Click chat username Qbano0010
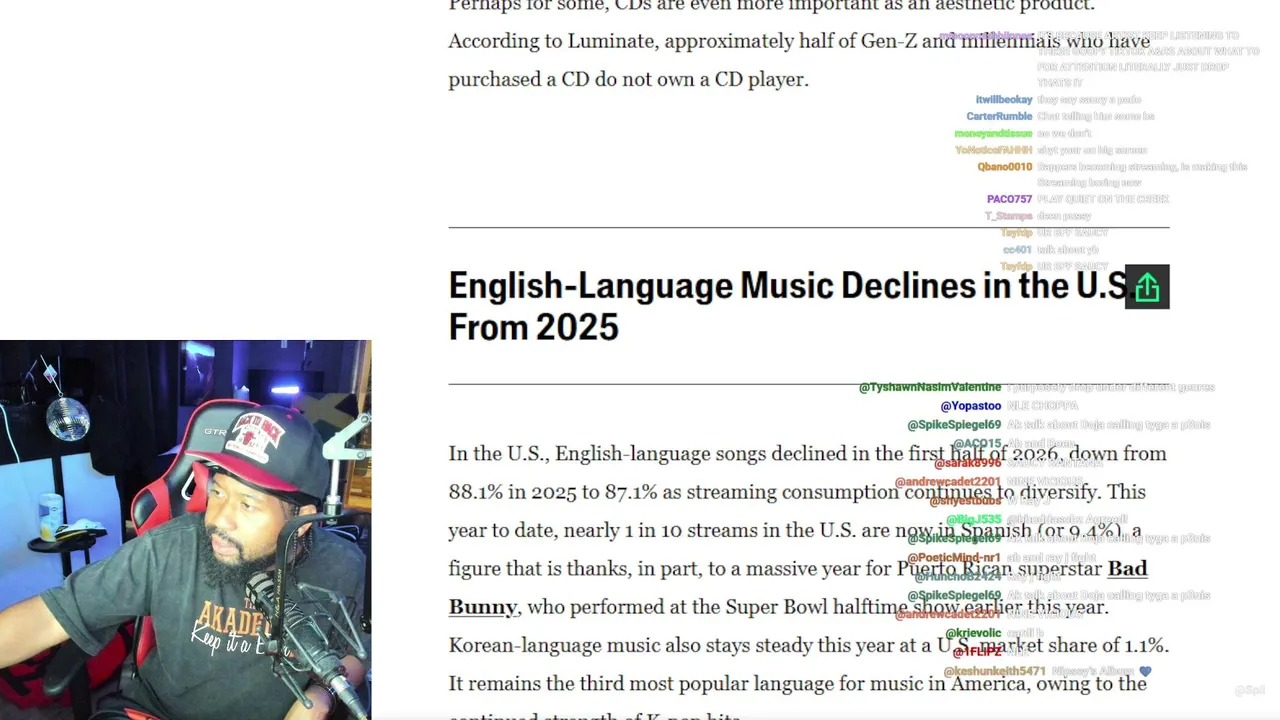 (x=1005, y=167)
